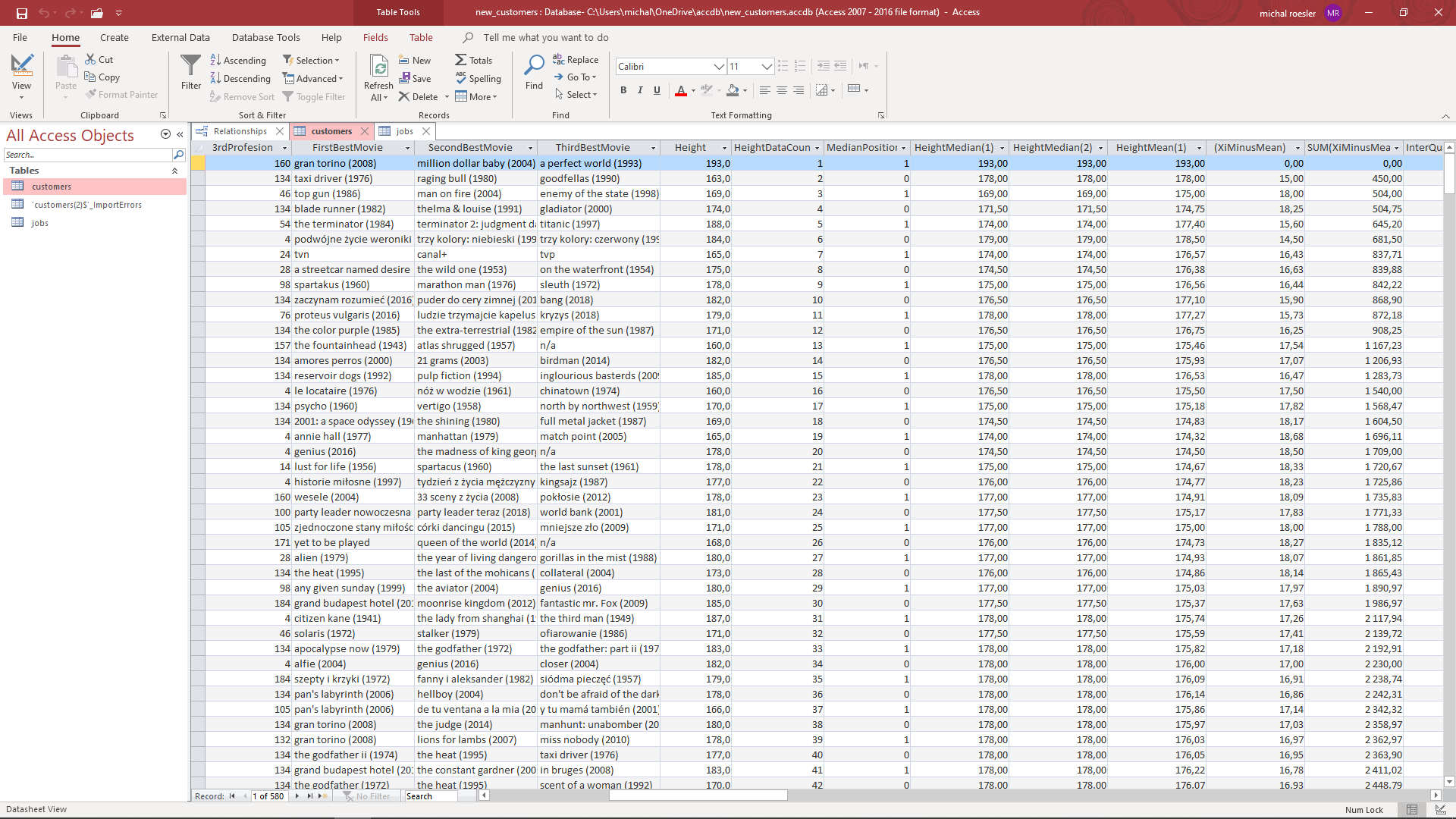The image size is (1456, 819).
Task: Switch to the Create ribbon tab
Action: [x=115, y=37]
